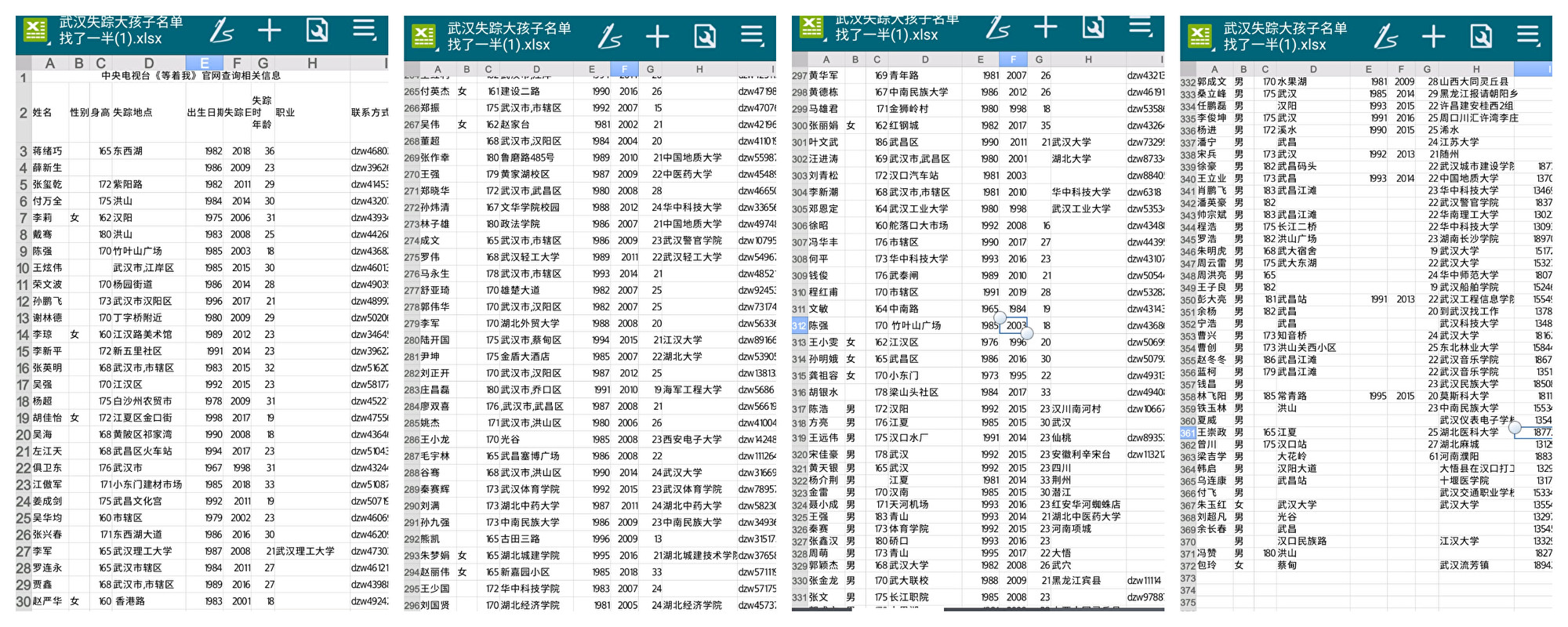Tap the plus icon in the panel showing rows 297–331
This screenshot has height=627, width=1568.
[1045, 27]
